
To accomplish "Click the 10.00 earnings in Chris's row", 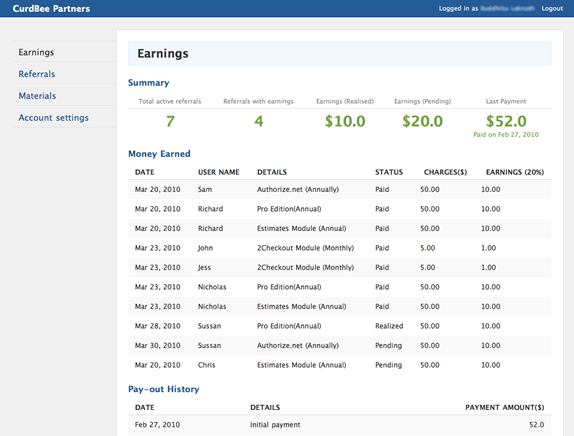I will [x=491, y=365].
